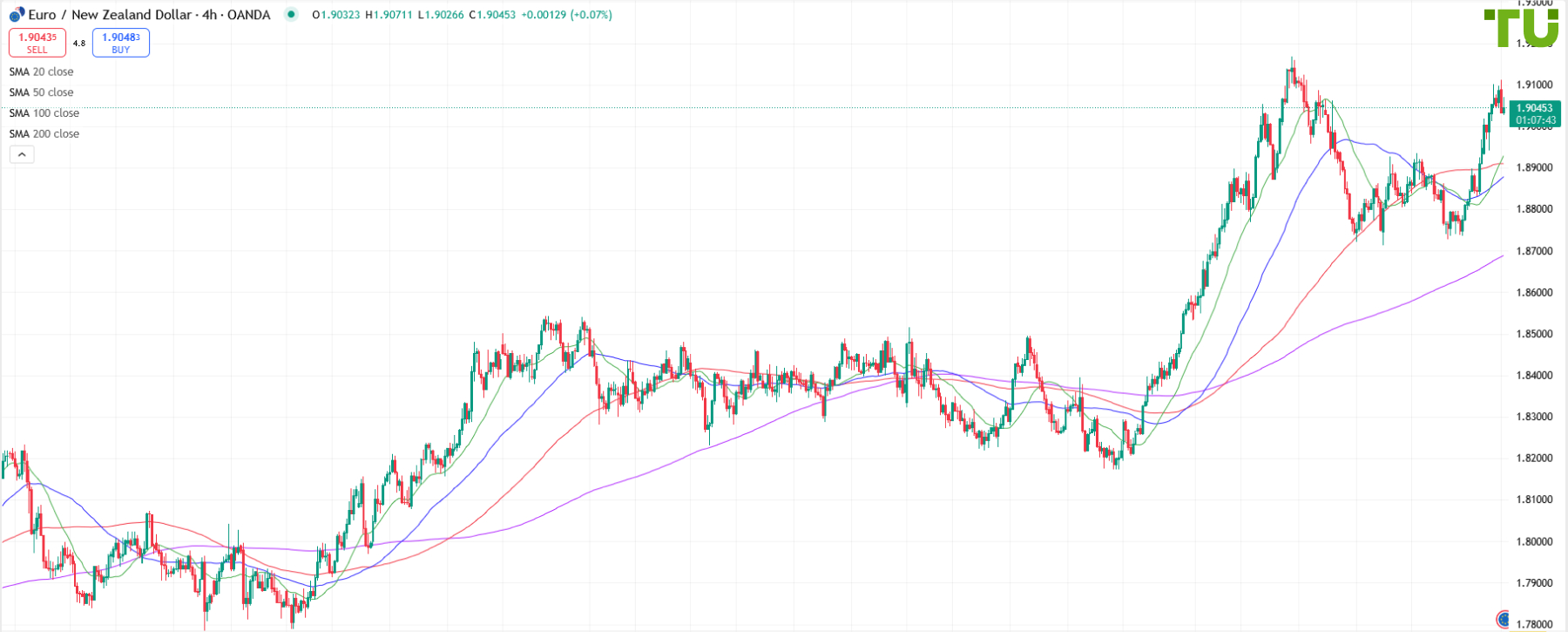The image size is (1568, 632).
Task: Select the SMA 200 close indicator legend
Action: tap(44, 134)
